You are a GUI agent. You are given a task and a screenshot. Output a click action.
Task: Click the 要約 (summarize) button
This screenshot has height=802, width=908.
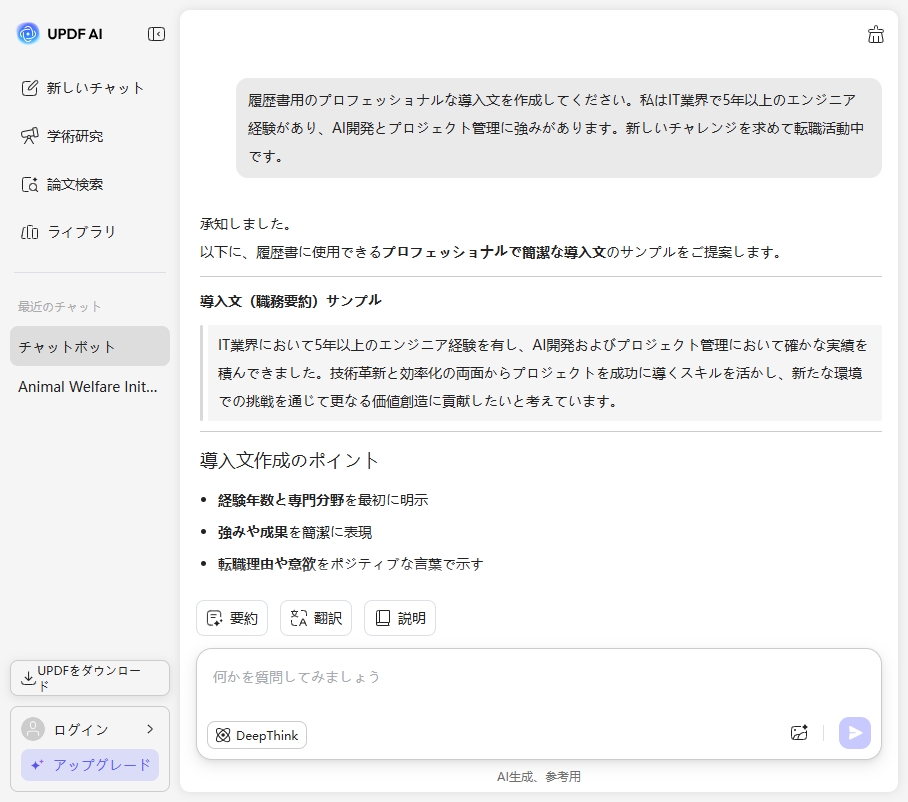[232, 618]
